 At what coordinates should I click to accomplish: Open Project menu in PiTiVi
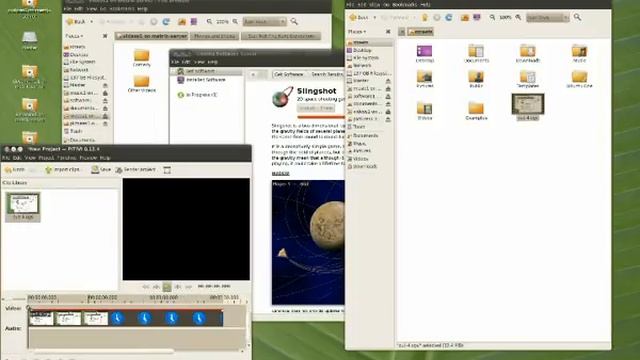[46, 158]
